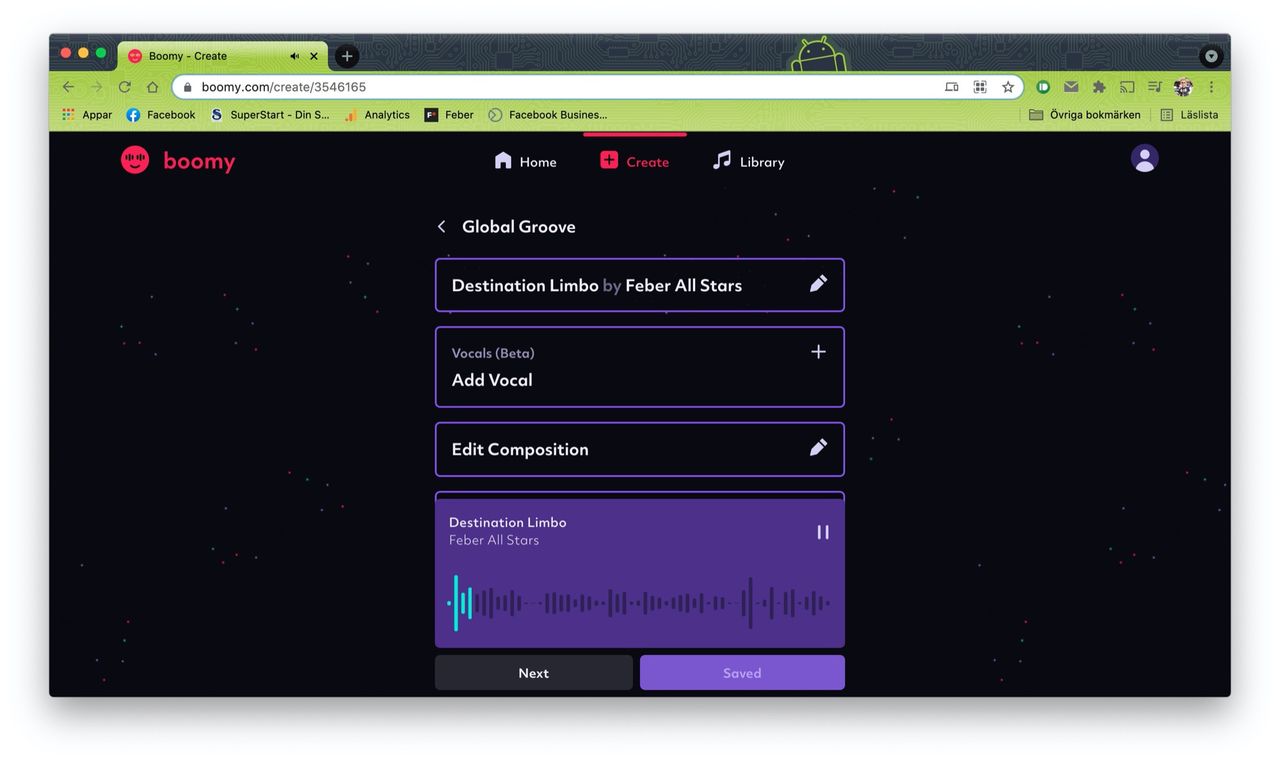
Task: Open the media controls icon
Action: [1155, 87]
